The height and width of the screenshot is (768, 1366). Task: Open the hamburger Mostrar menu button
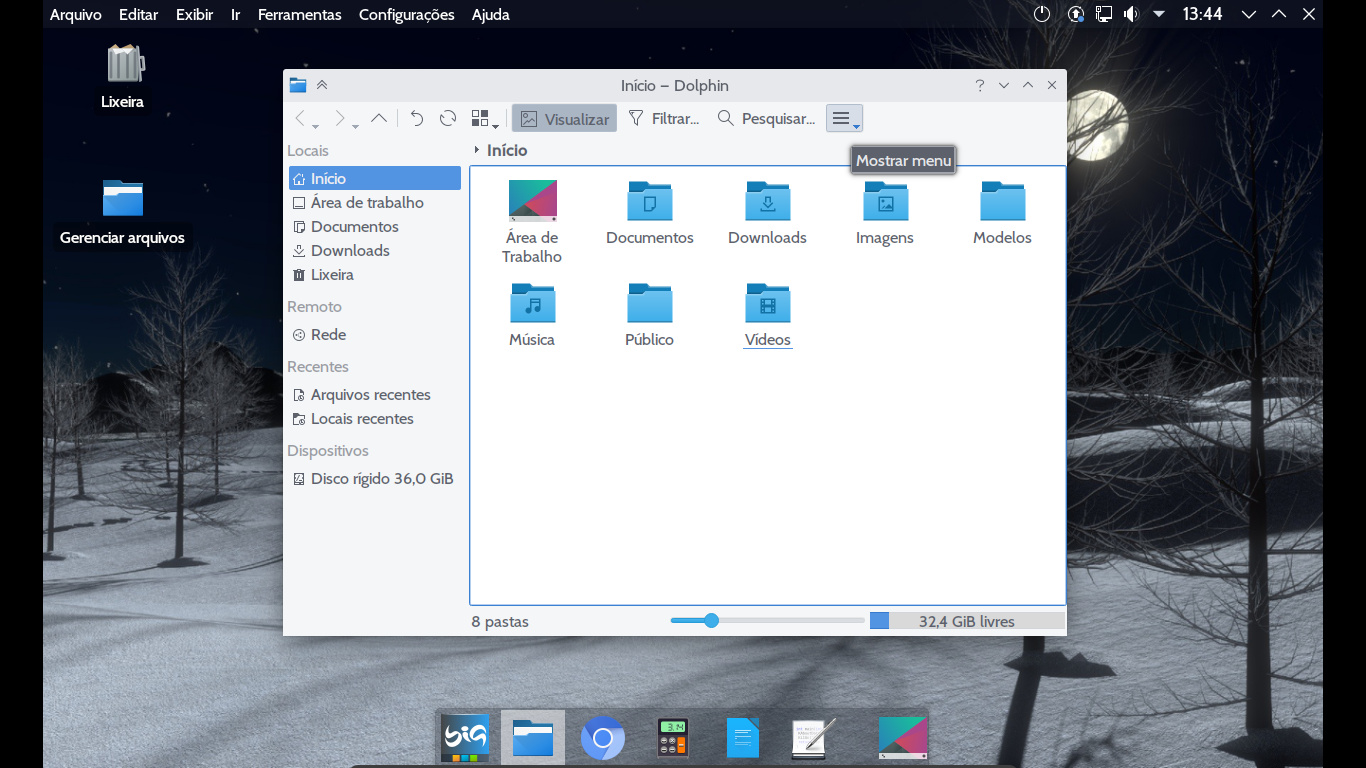(x=844, y=119)
